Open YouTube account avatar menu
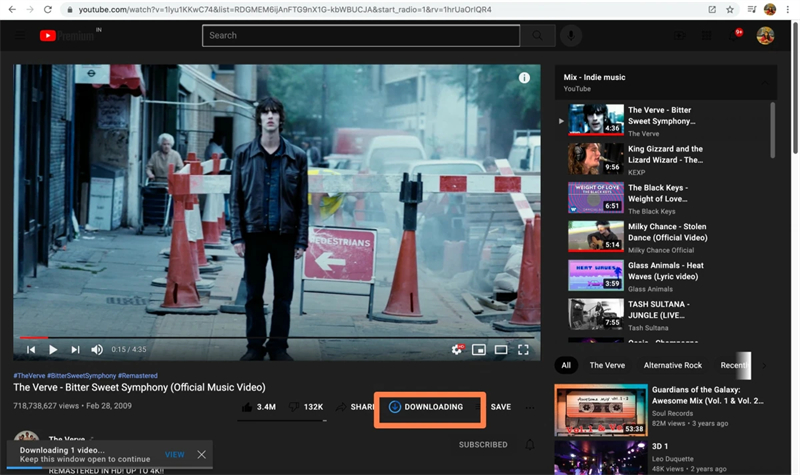This screenshot has width=800, height=475. 765,35
